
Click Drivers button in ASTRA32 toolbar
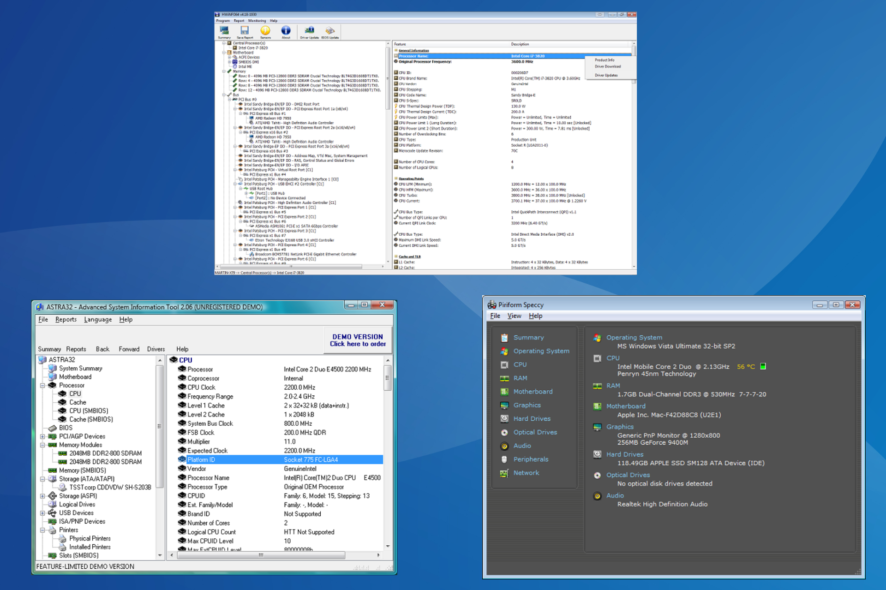pyautogui.click(x=156, y=349)
